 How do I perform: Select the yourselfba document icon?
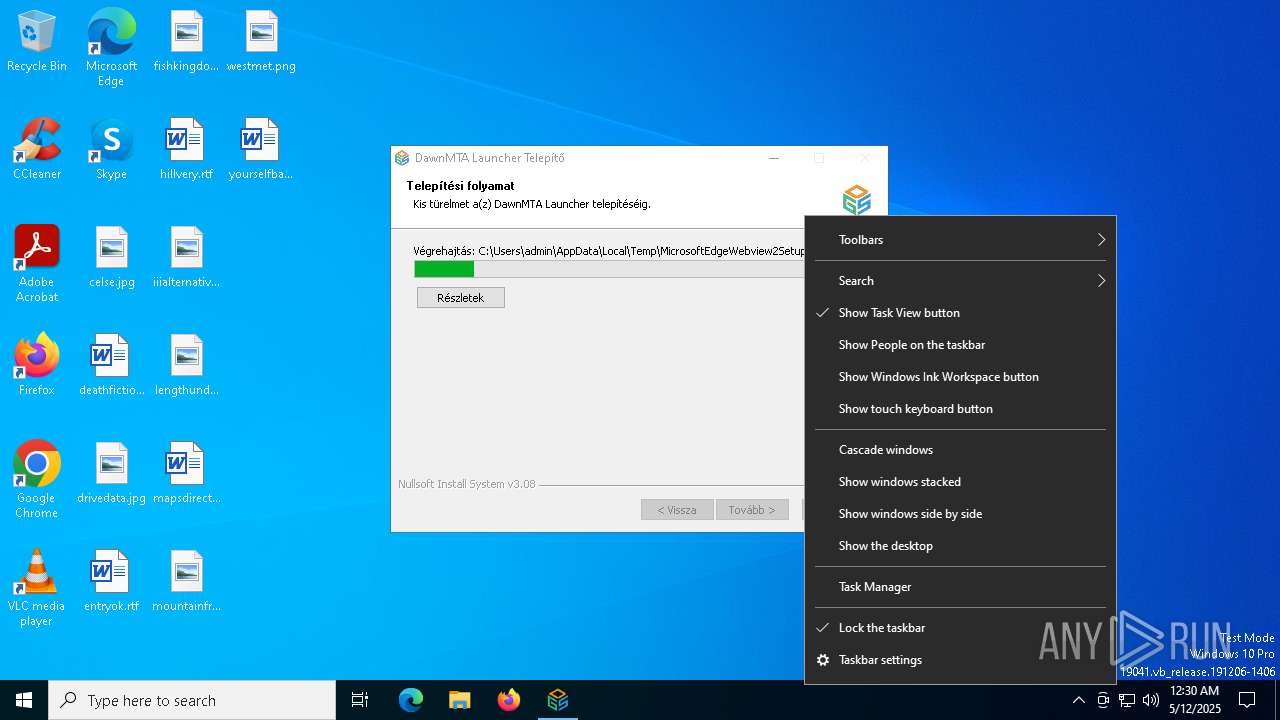pyautogui.click(x=261, y=150)
